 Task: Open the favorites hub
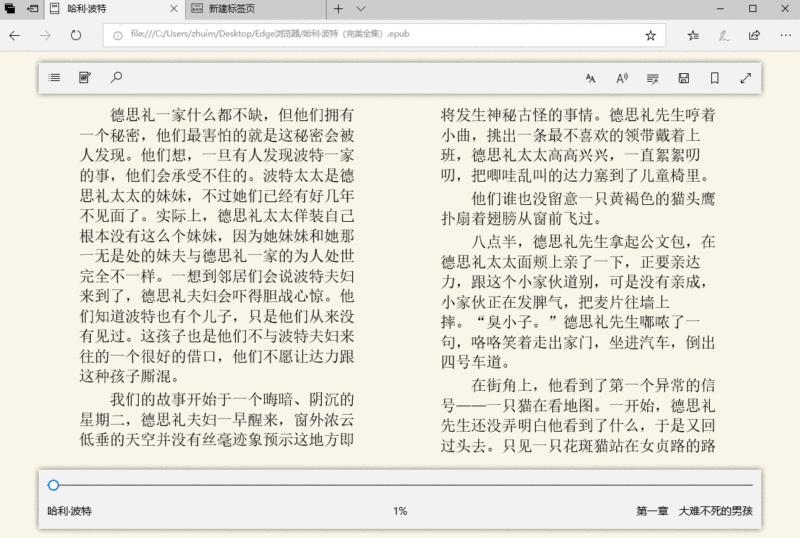(x=693, y=35)
